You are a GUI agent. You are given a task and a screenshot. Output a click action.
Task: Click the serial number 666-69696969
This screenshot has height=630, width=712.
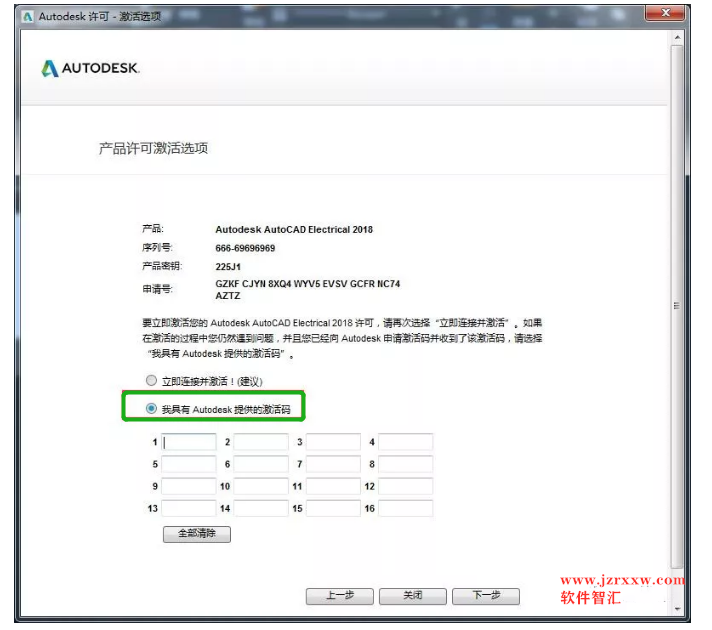click(x=245, y=248)
